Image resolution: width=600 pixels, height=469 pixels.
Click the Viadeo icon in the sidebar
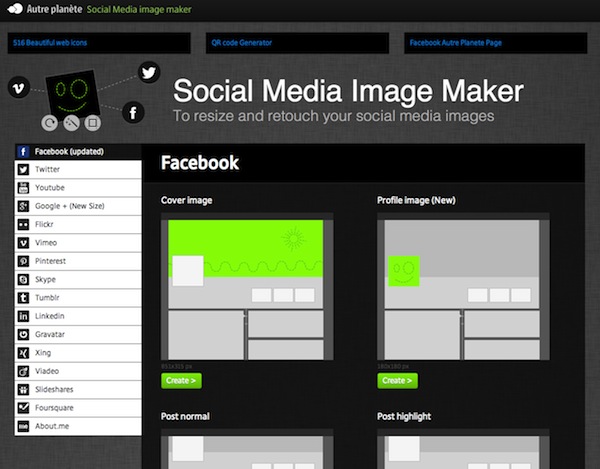[23, 371]
